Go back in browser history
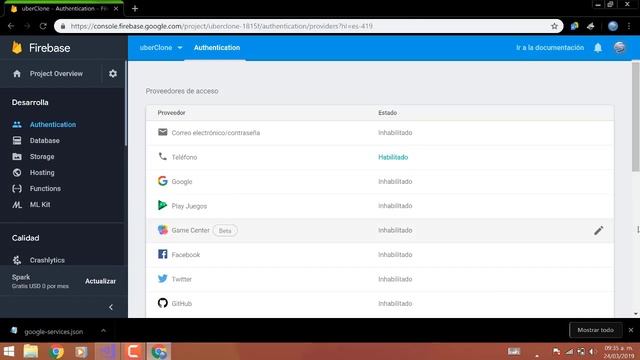 [11, 26]
